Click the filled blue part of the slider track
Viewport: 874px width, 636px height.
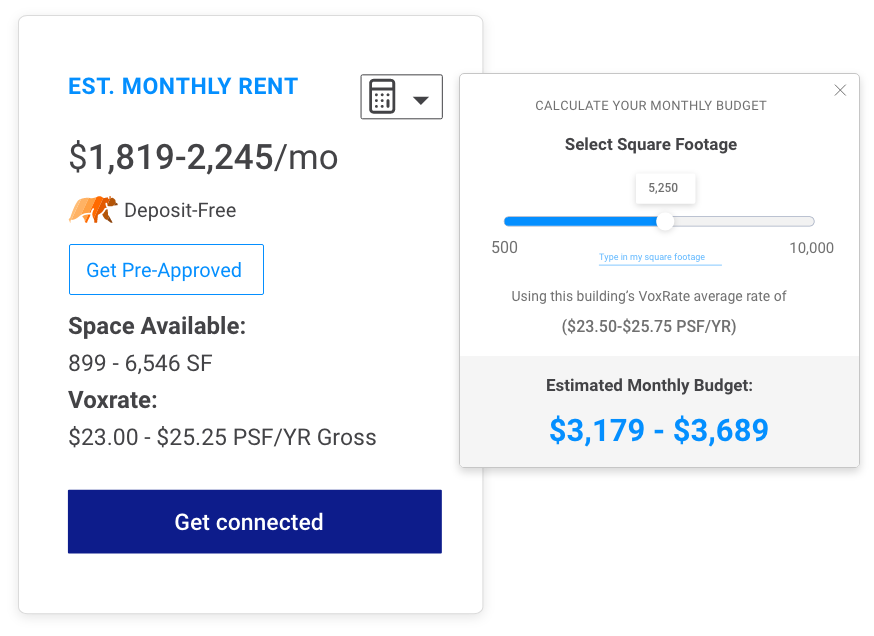tap(580, 221)
